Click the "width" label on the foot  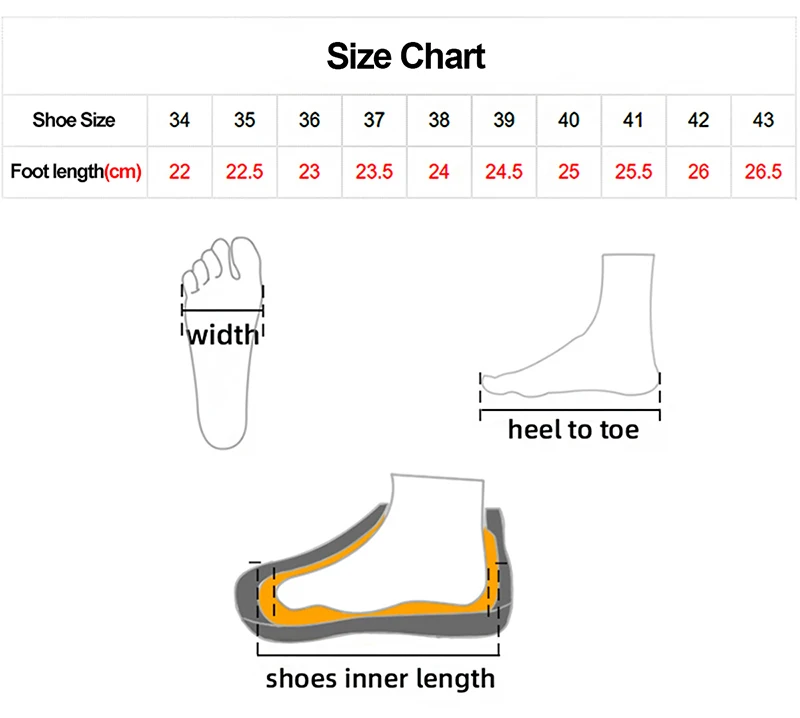[223, 333]
